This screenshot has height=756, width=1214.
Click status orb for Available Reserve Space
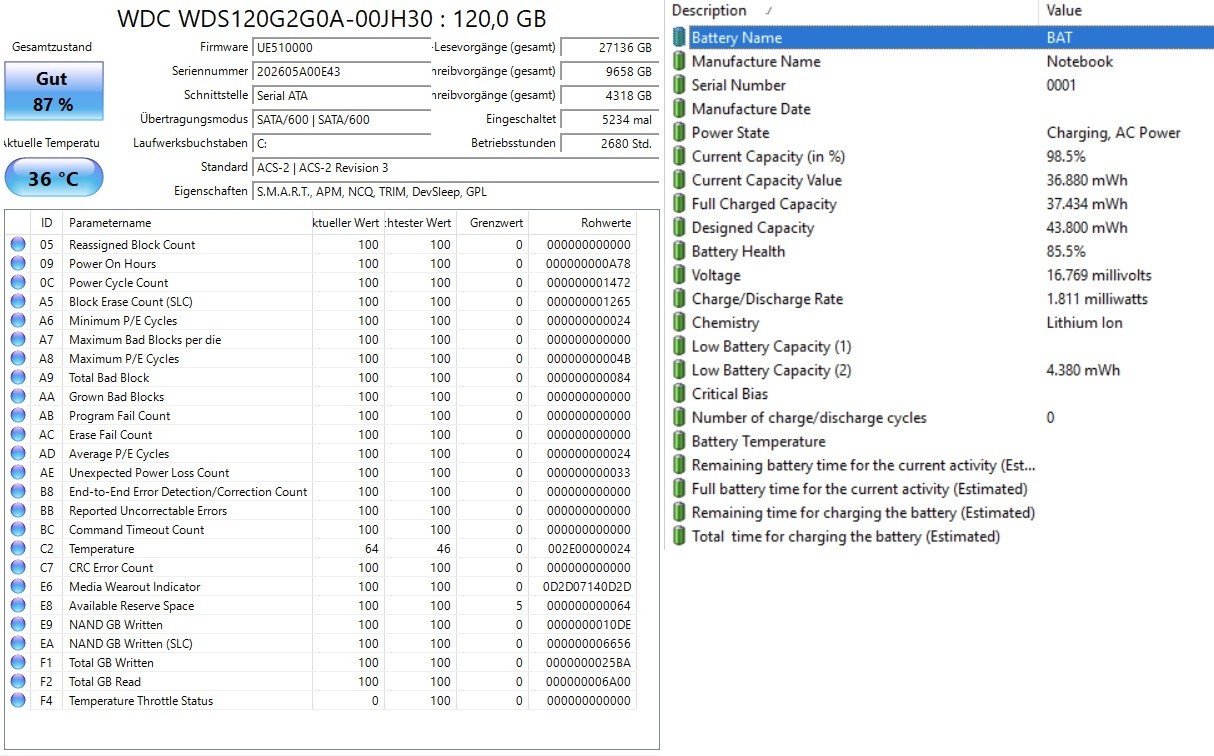[18, 606]
